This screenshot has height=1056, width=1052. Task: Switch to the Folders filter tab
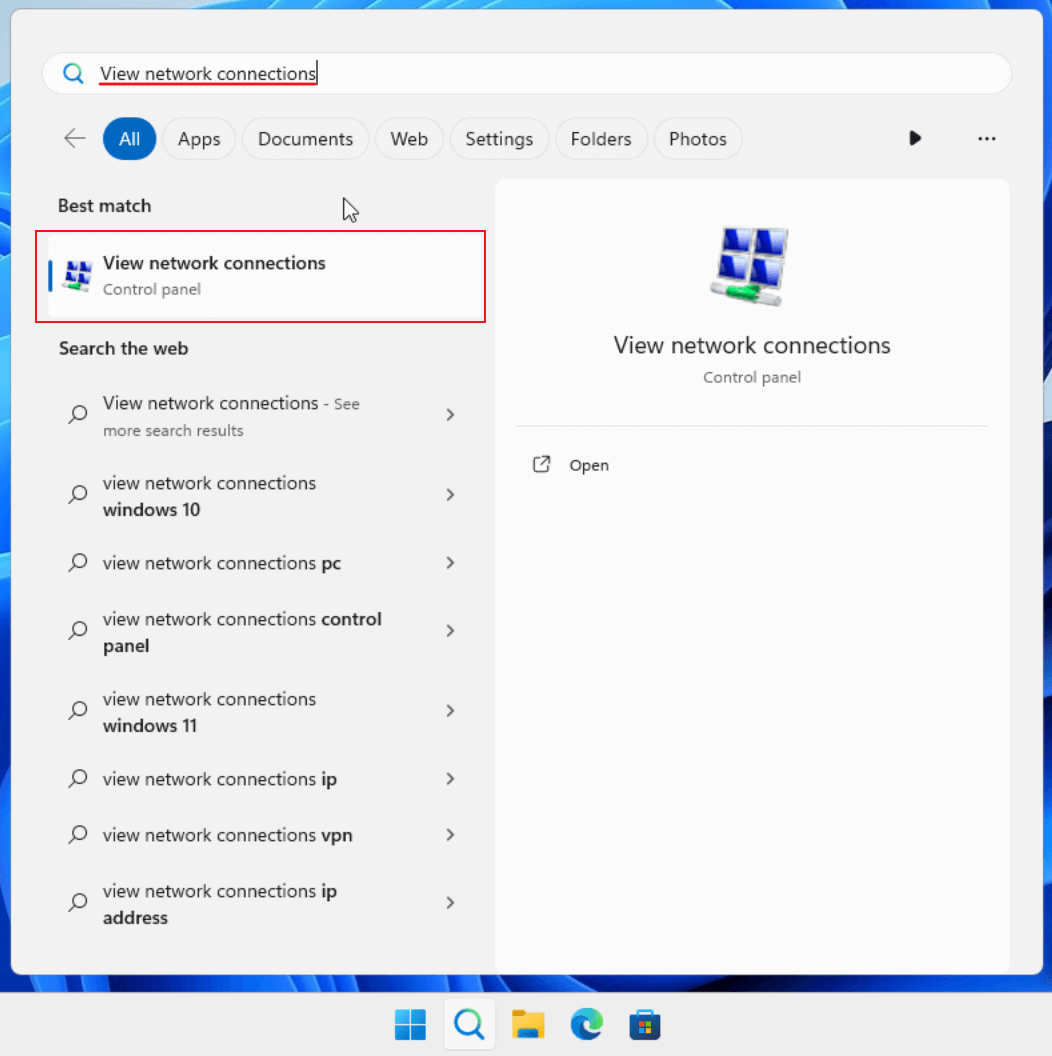[x=601, y=139]
